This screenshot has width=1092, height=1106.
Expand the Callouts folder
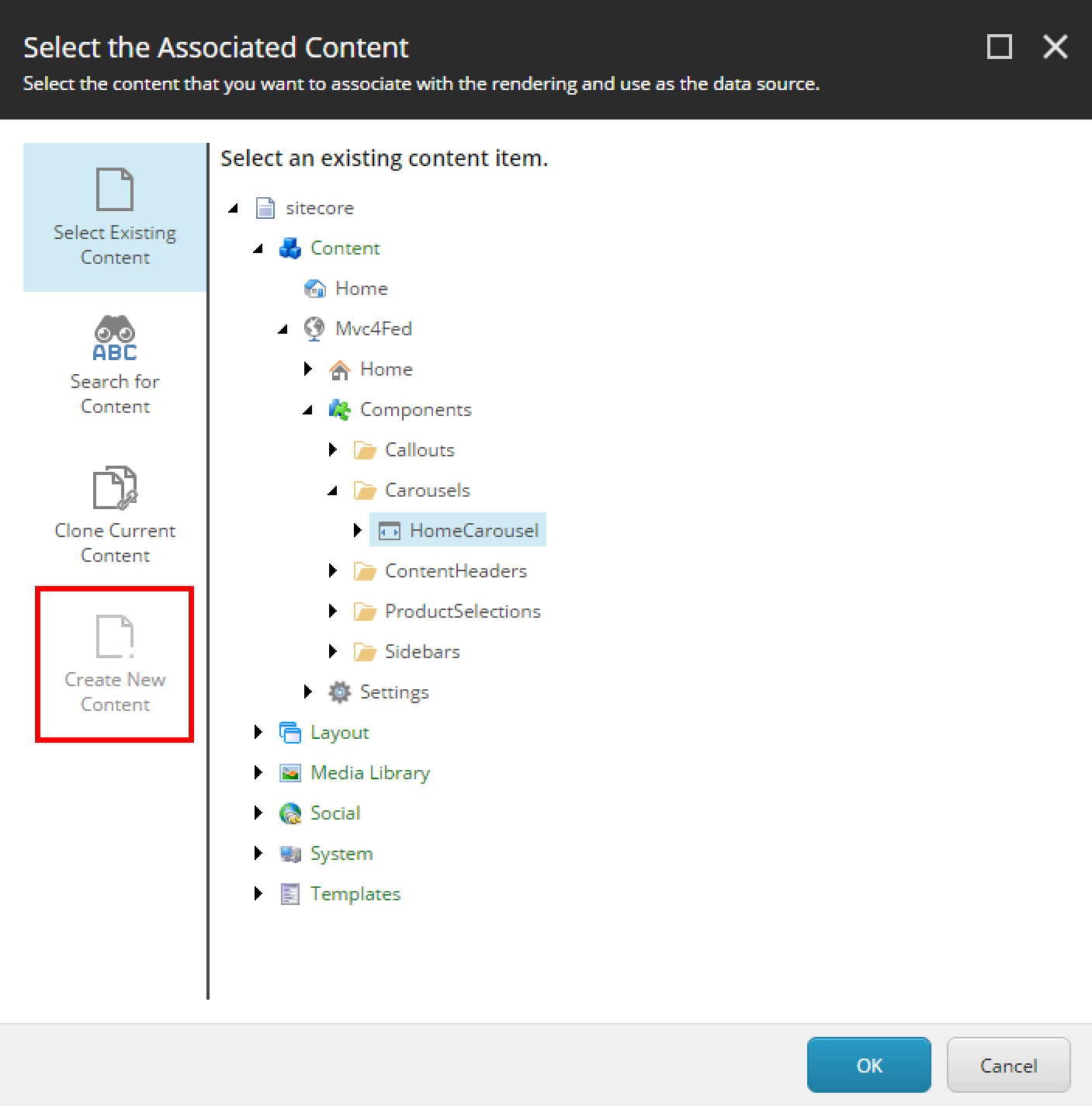pyautogui.click(x=333, y=450)
